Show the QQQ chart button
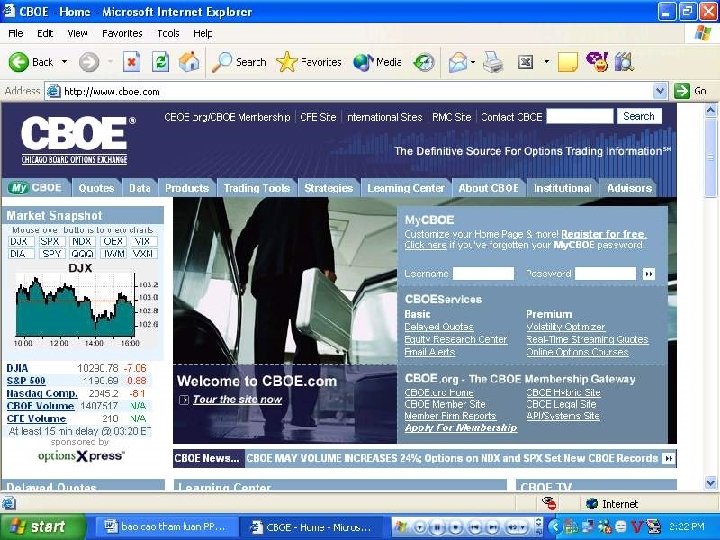Image resolution: width=720 pixels, height=540 pixels. tap(82, 253)
